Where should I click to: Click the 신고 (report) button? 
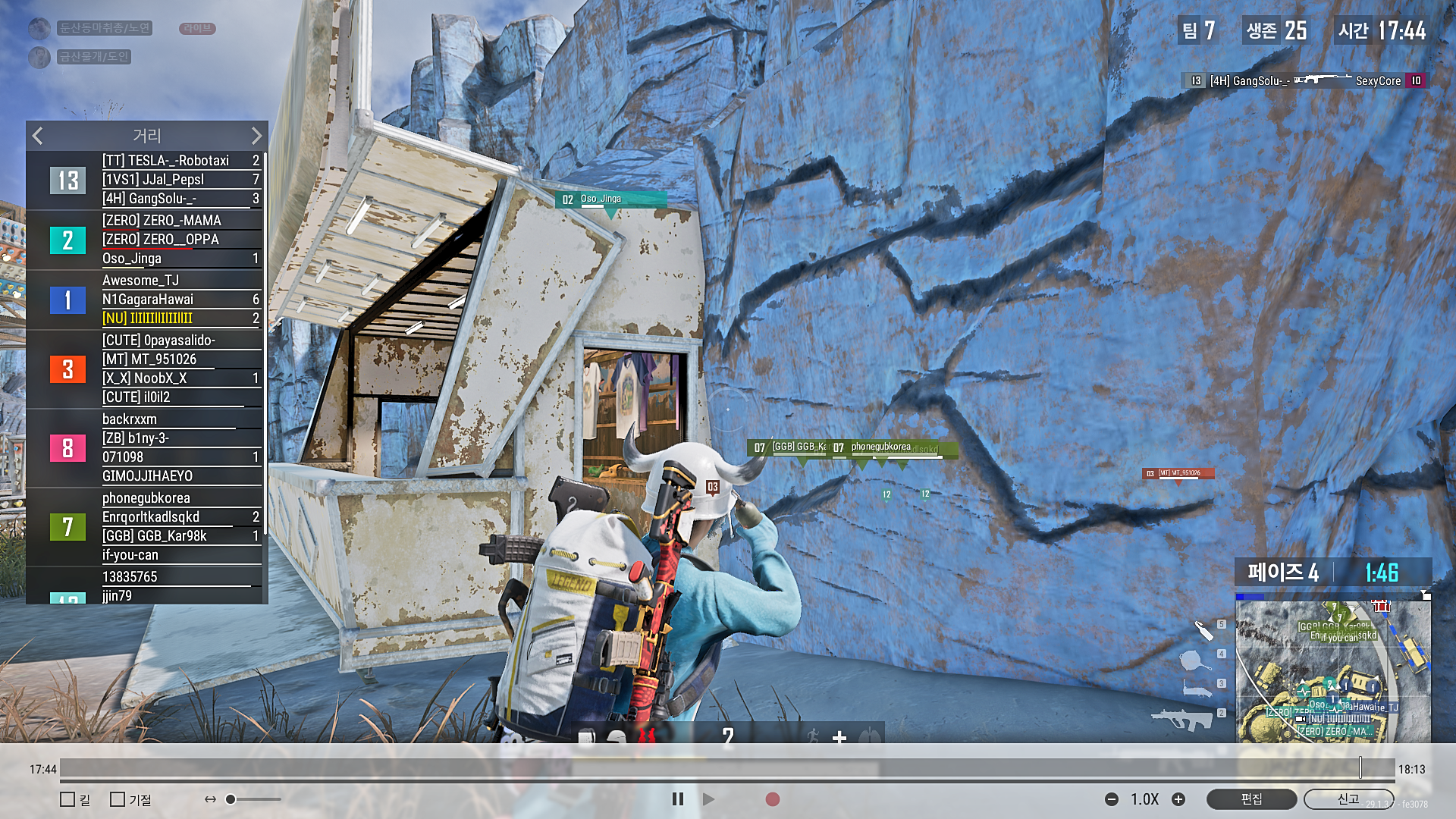(x=1348, y=799)
